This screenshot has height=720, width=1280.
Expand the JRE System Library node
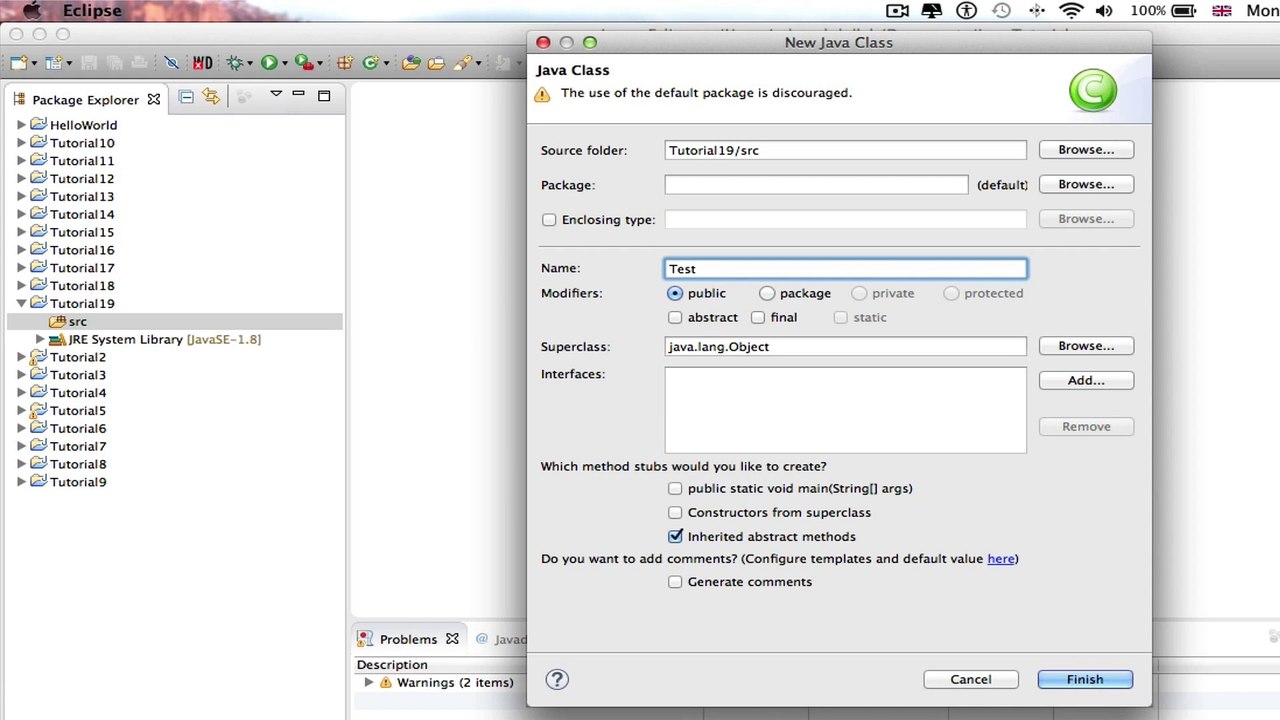point(40,340)
